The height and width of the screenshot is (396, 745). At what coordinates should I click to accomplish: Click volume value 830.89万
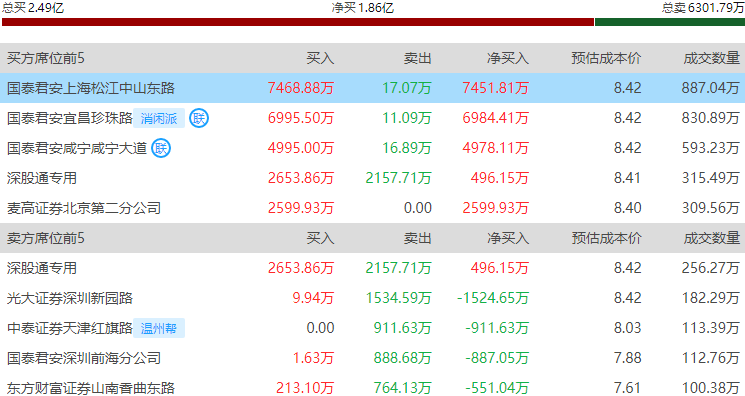click(x=711, y=118)
